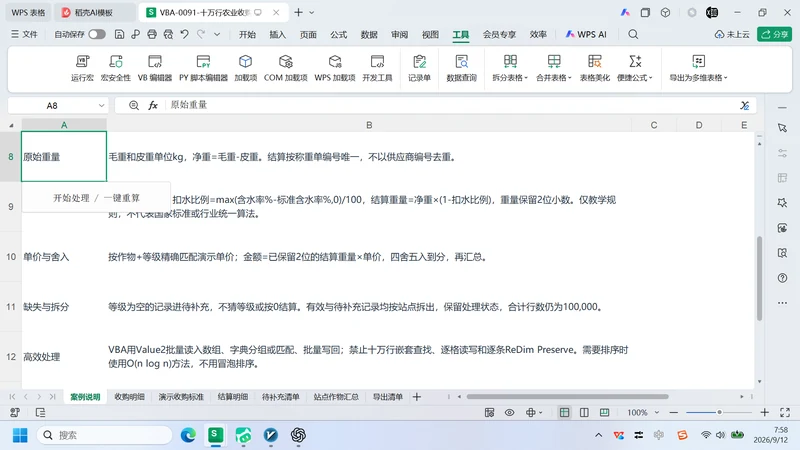Click the print icon in quick toolbar

pyautogui.click(x=152, y=34)
